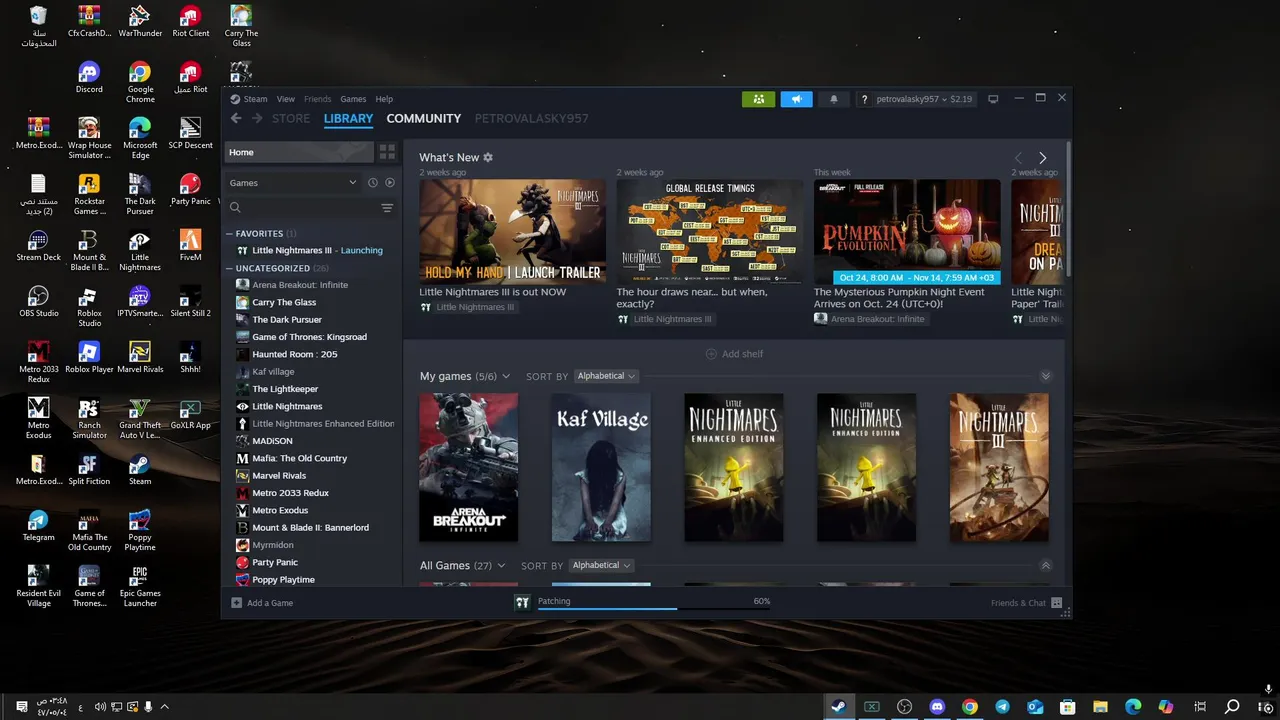Change My games sort Alphabetical dropdown
The image size is (1280, 720).
[x=605, y=376]
